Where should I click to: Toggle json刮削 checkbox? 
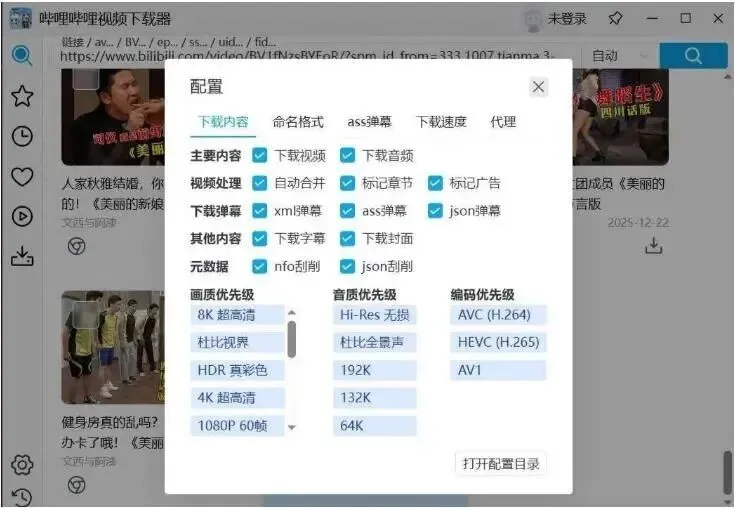[x=347, y=266]
